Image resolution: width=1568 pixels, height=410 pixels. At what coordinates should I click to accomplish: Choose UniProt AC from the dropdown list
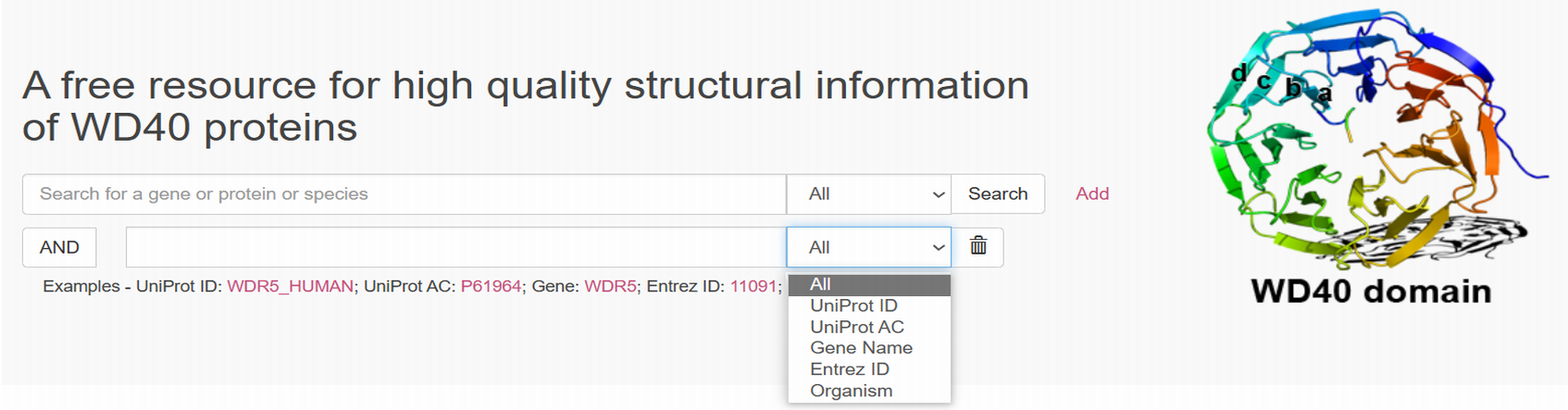pos(869,327)
